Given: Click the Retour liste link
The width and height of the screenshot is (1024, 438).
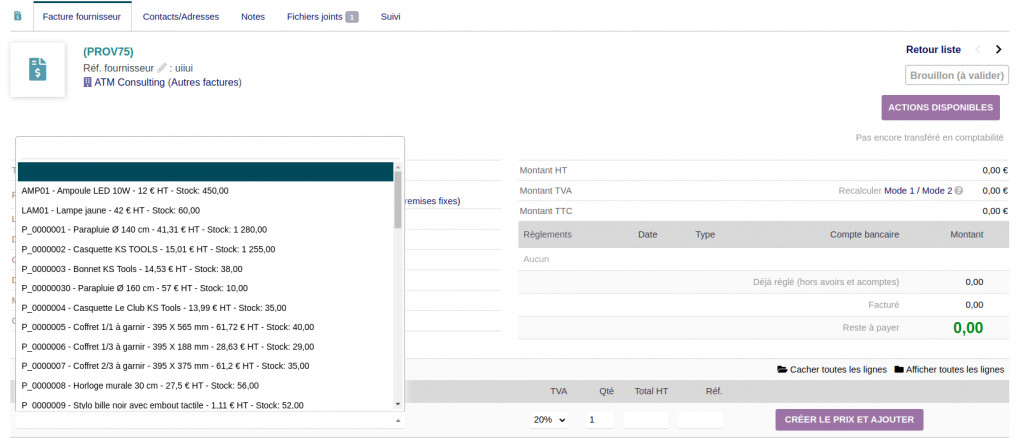Looking at the screenshot, I should click(933, 50).
